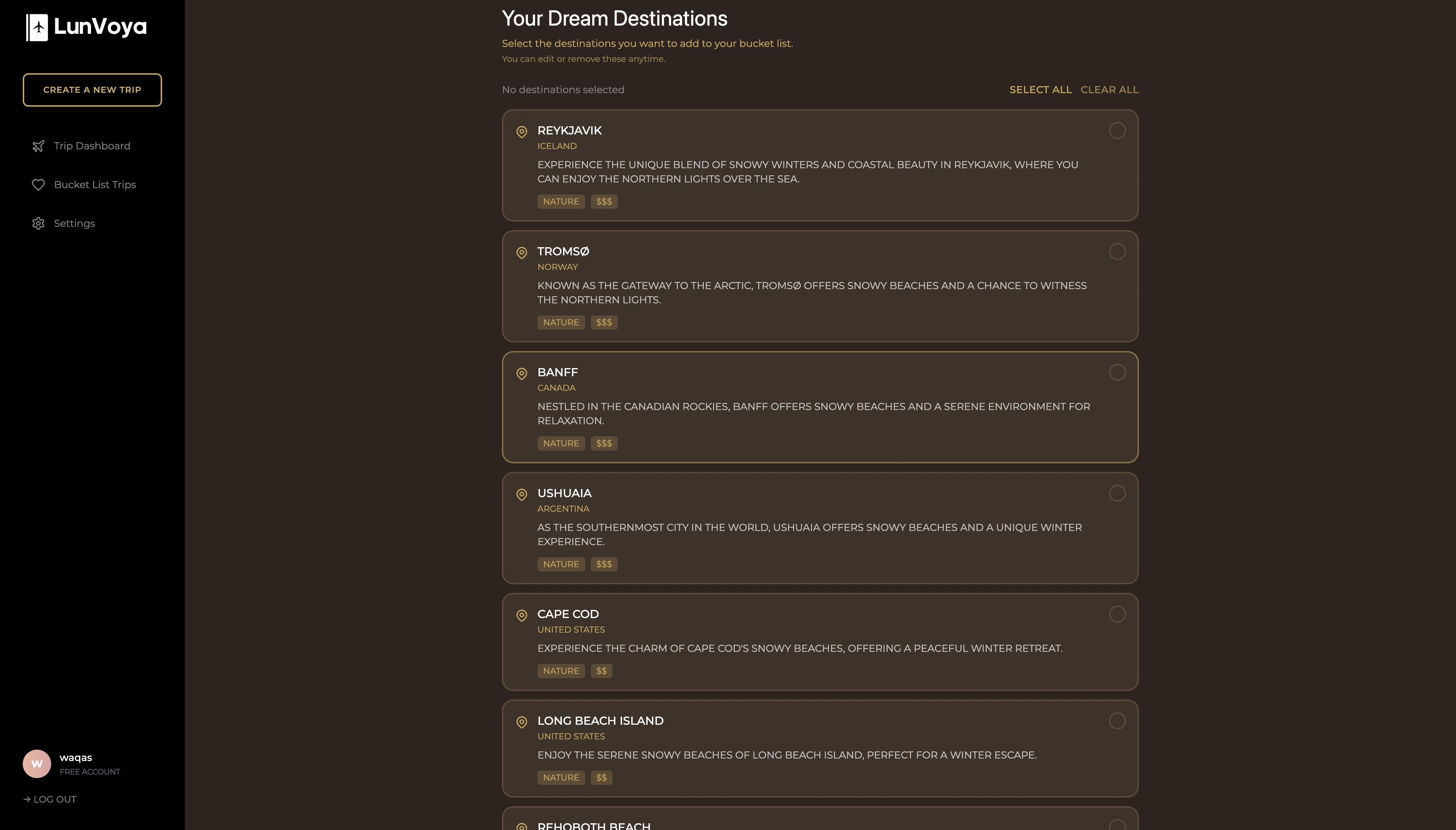Image resolution: width=1456 pixels, height=830 pixels.
Task: Select the Ushuaia destination radio button
Action: pos(1117,493)
